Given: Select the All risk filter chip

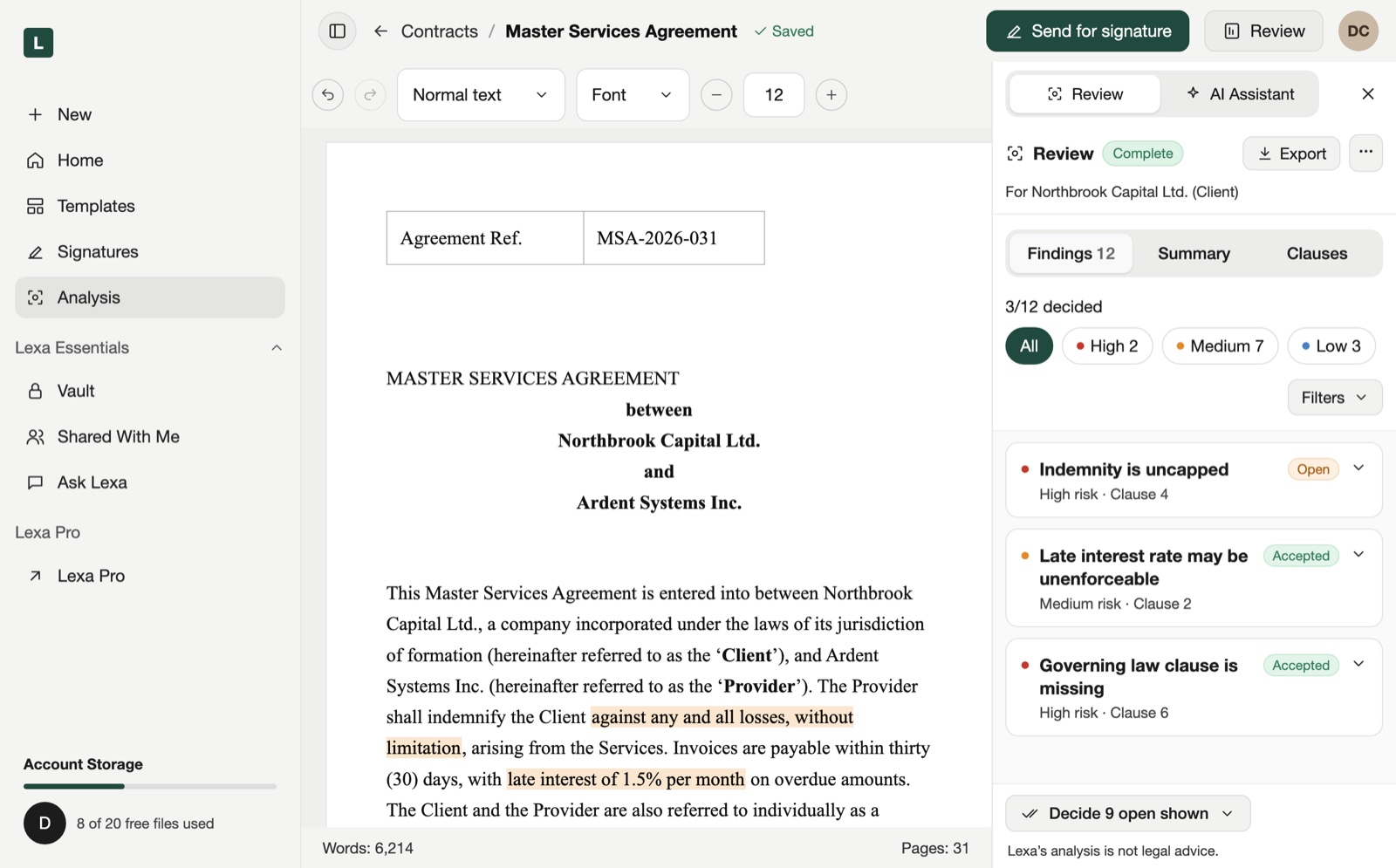Looking at the screenshot, I should (1030, 346).
